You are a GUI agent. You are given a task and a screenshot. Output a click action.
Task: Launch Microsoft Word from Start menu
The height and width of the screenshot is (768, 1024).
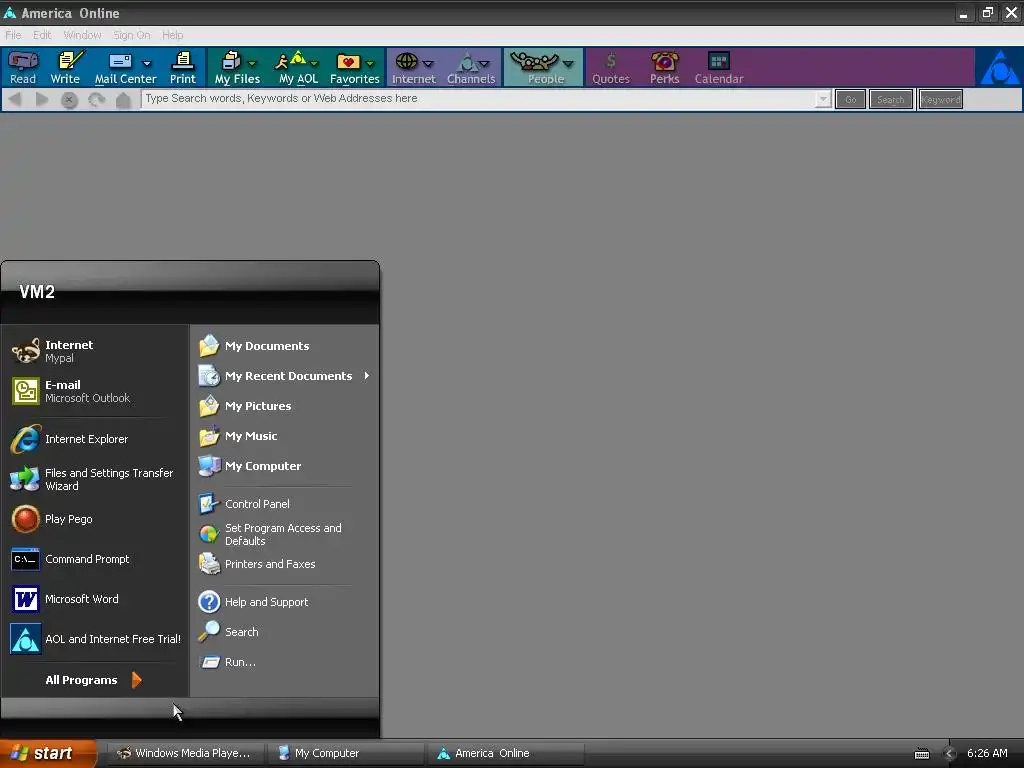[97, 599]
